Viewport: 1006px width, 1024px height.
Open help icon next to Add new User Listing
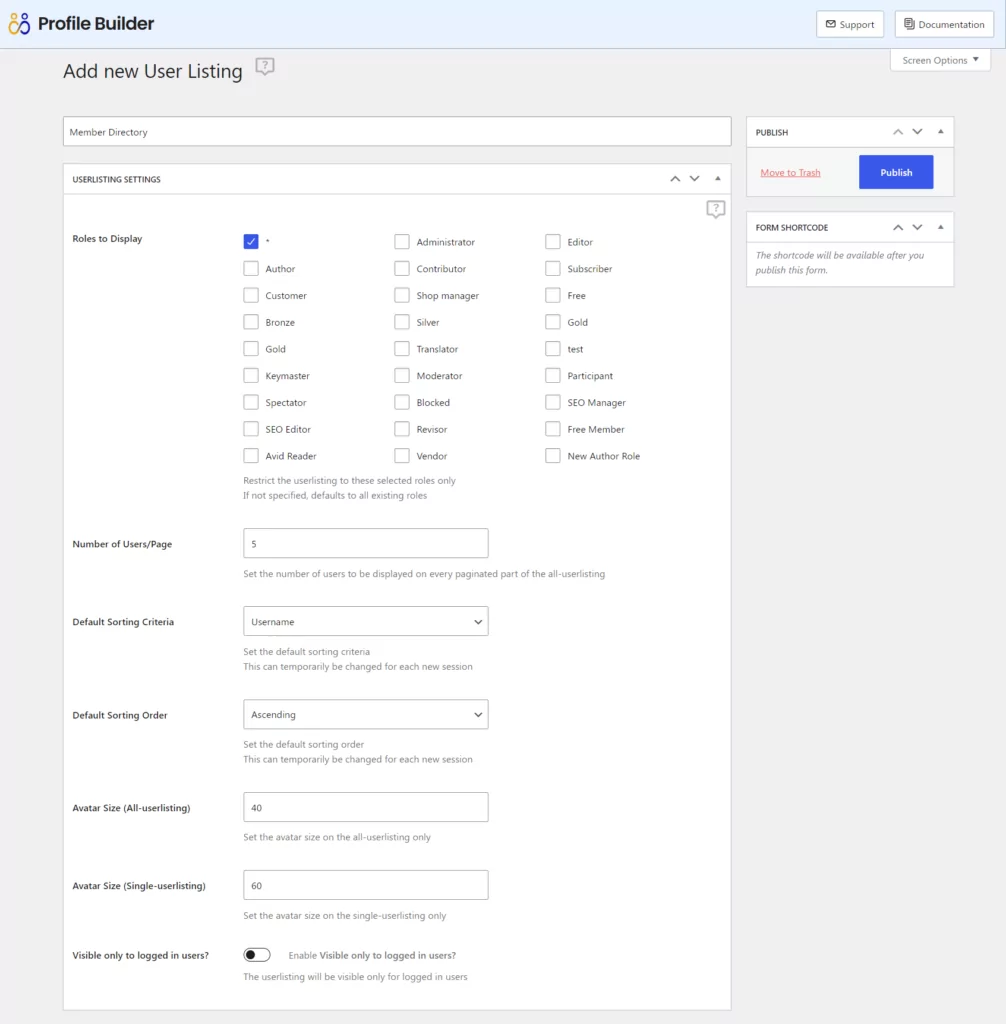pos(265,67)
